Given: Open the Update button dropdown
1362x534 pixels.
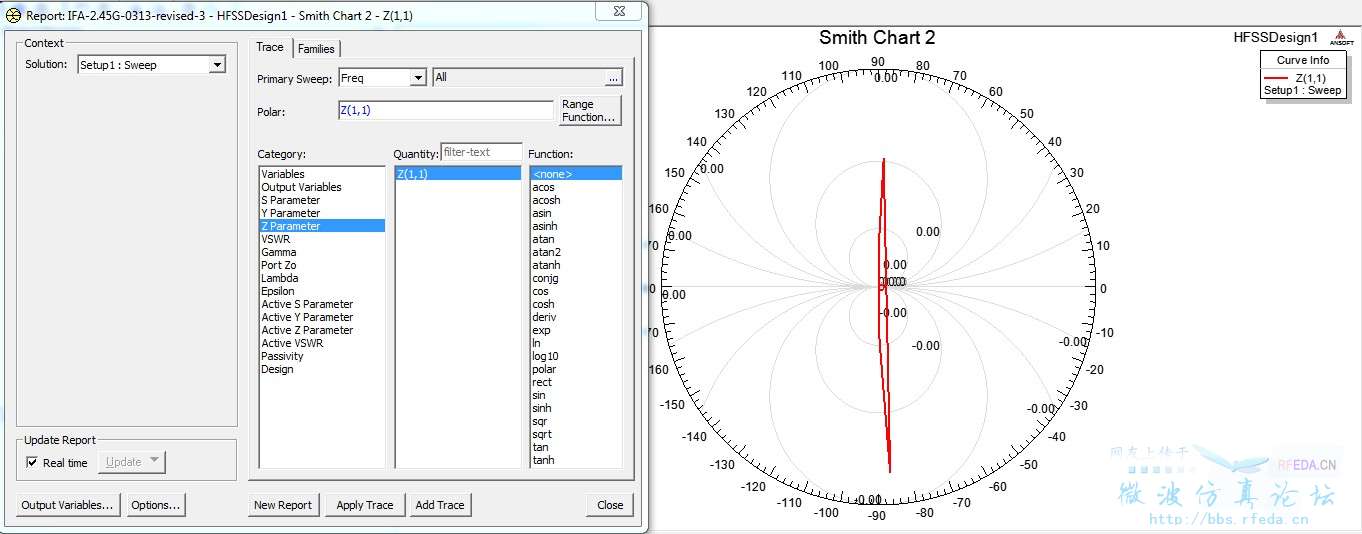Looking at the screenshot, I should (x=154, y=462).
